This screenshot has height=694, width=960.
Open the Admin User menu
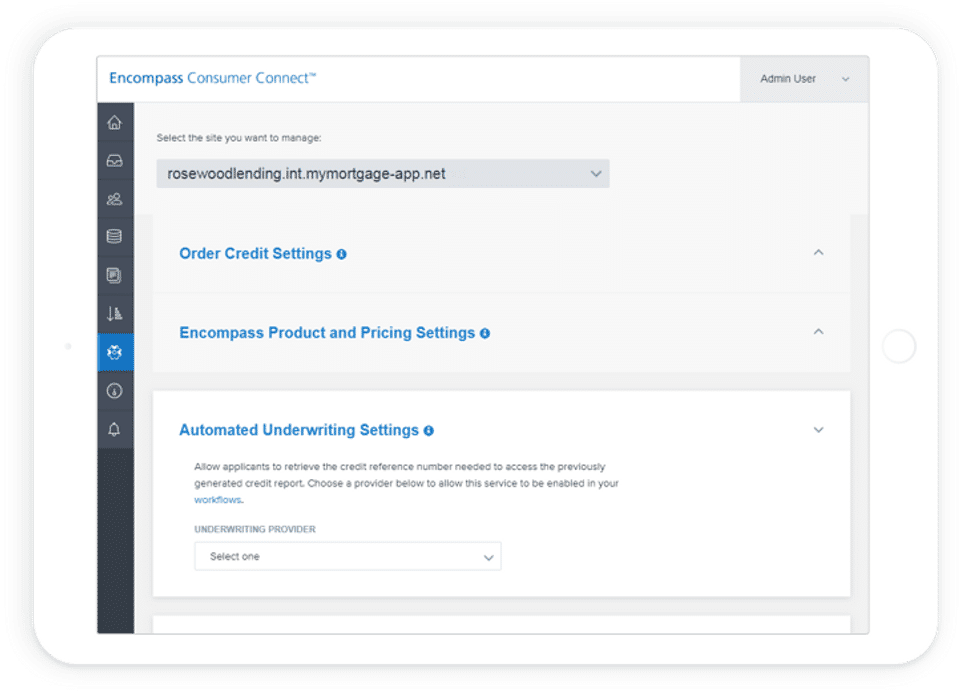tap(804, 79)
